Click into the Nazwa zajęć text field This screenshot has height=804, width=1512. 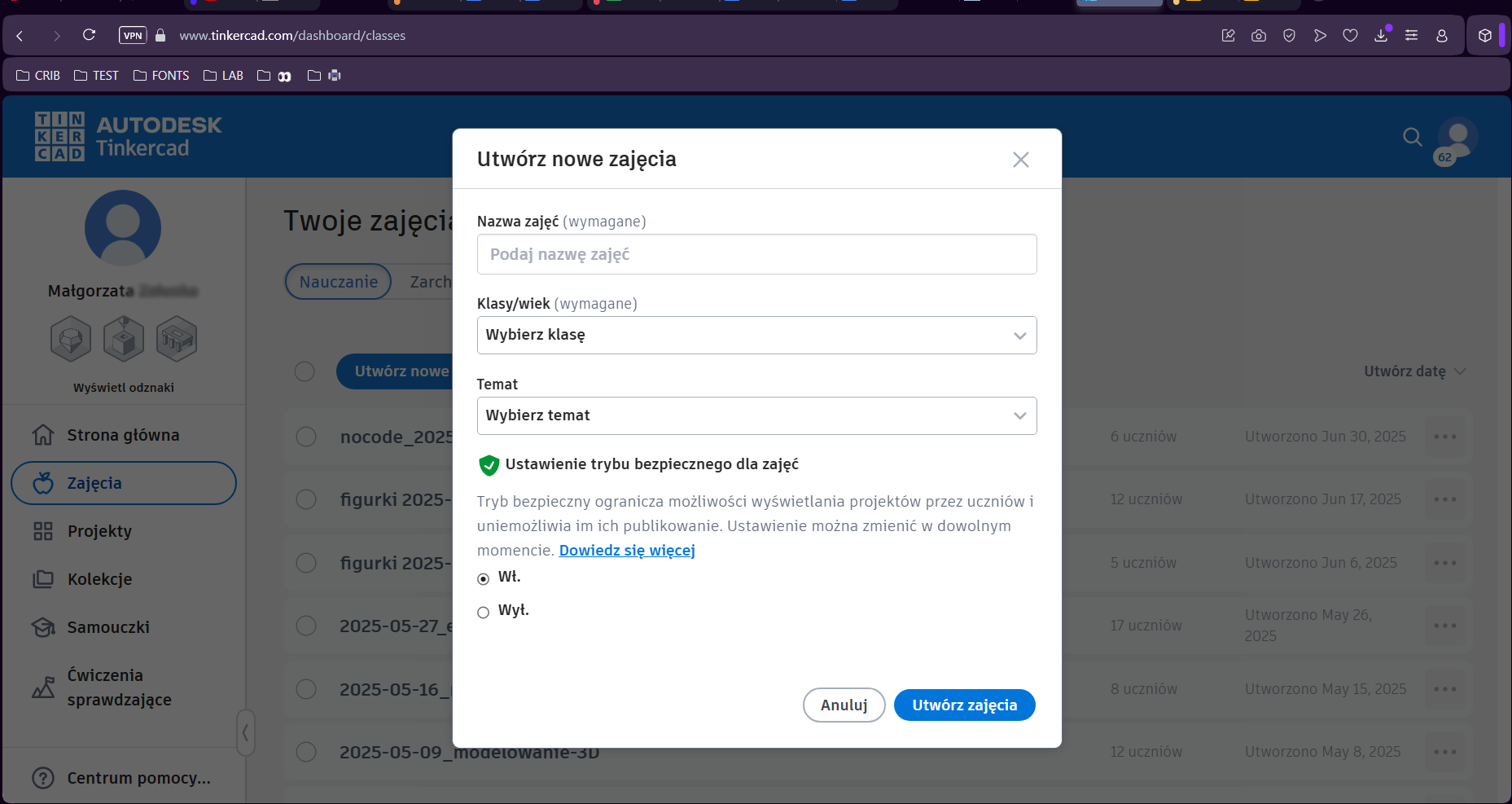point(756,254)
